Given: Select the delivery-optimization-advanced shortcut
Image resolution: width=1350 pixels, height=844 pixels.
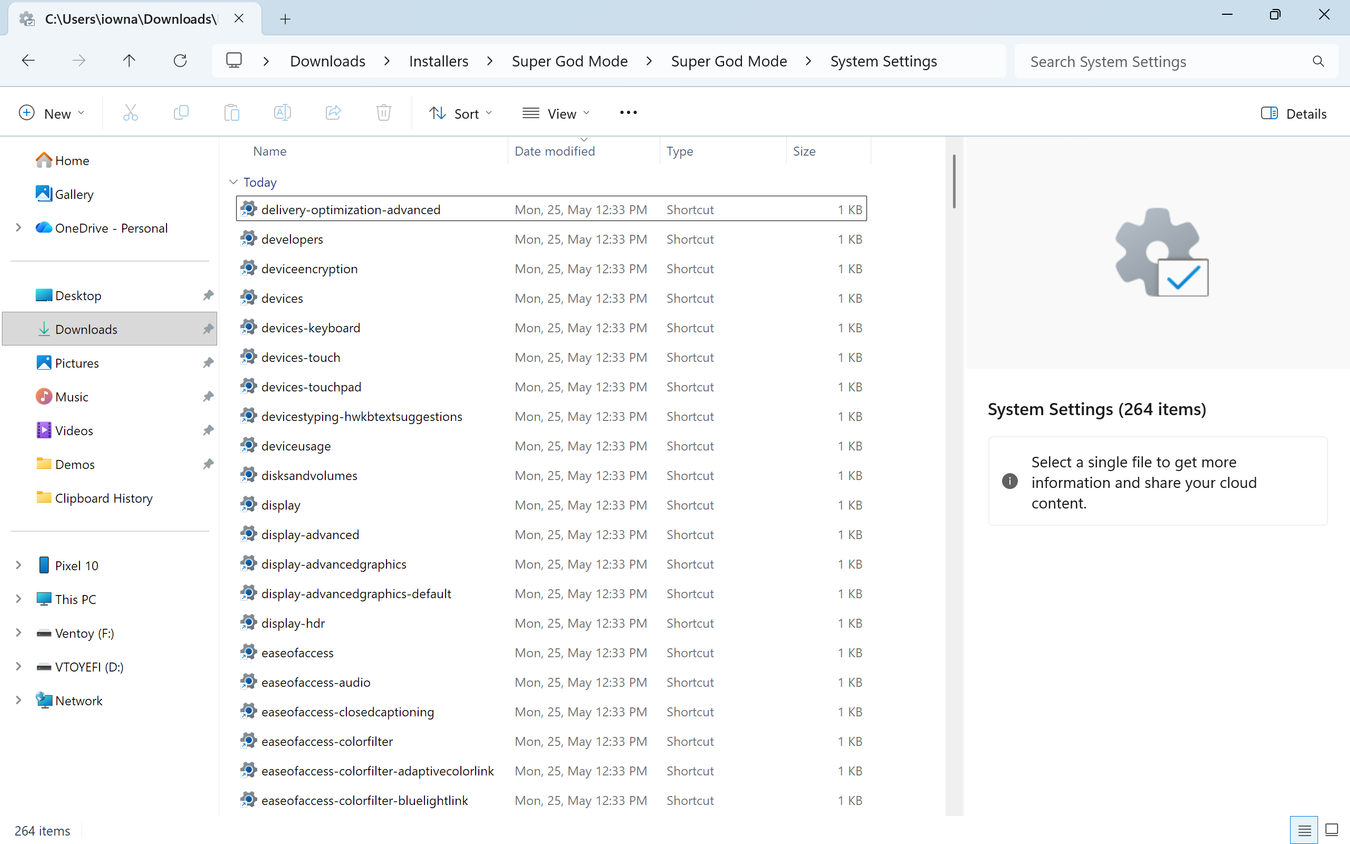Looking at the screenshot, I should pyautogui.click(x=551, y=209).
